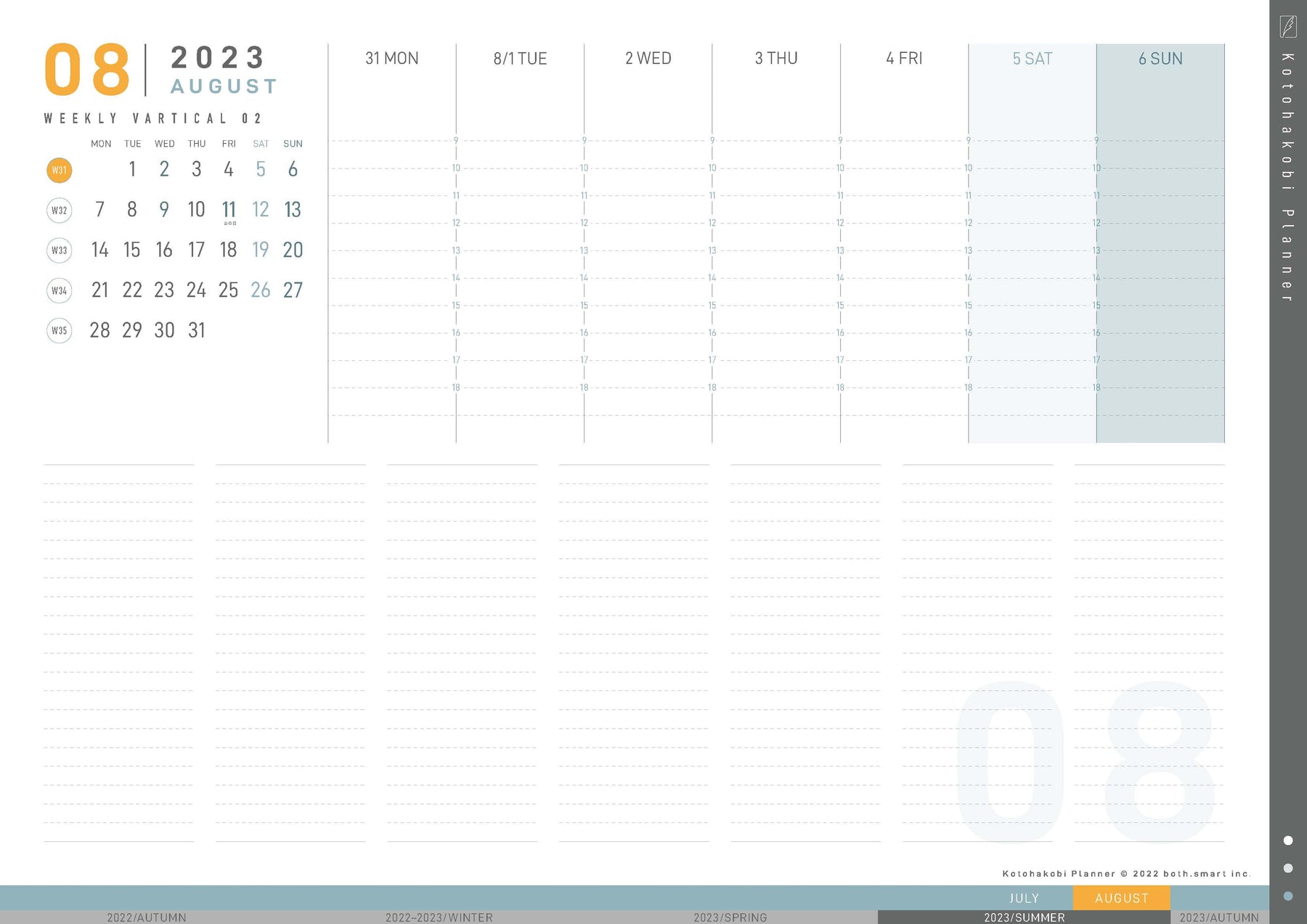Select the W31 week circle

tap(60, 171)
